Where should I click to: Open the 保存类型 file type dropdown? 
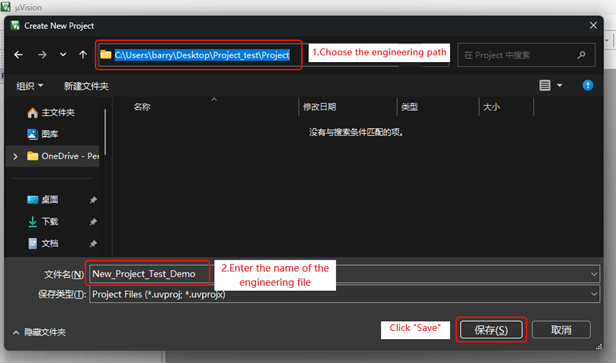345,294
